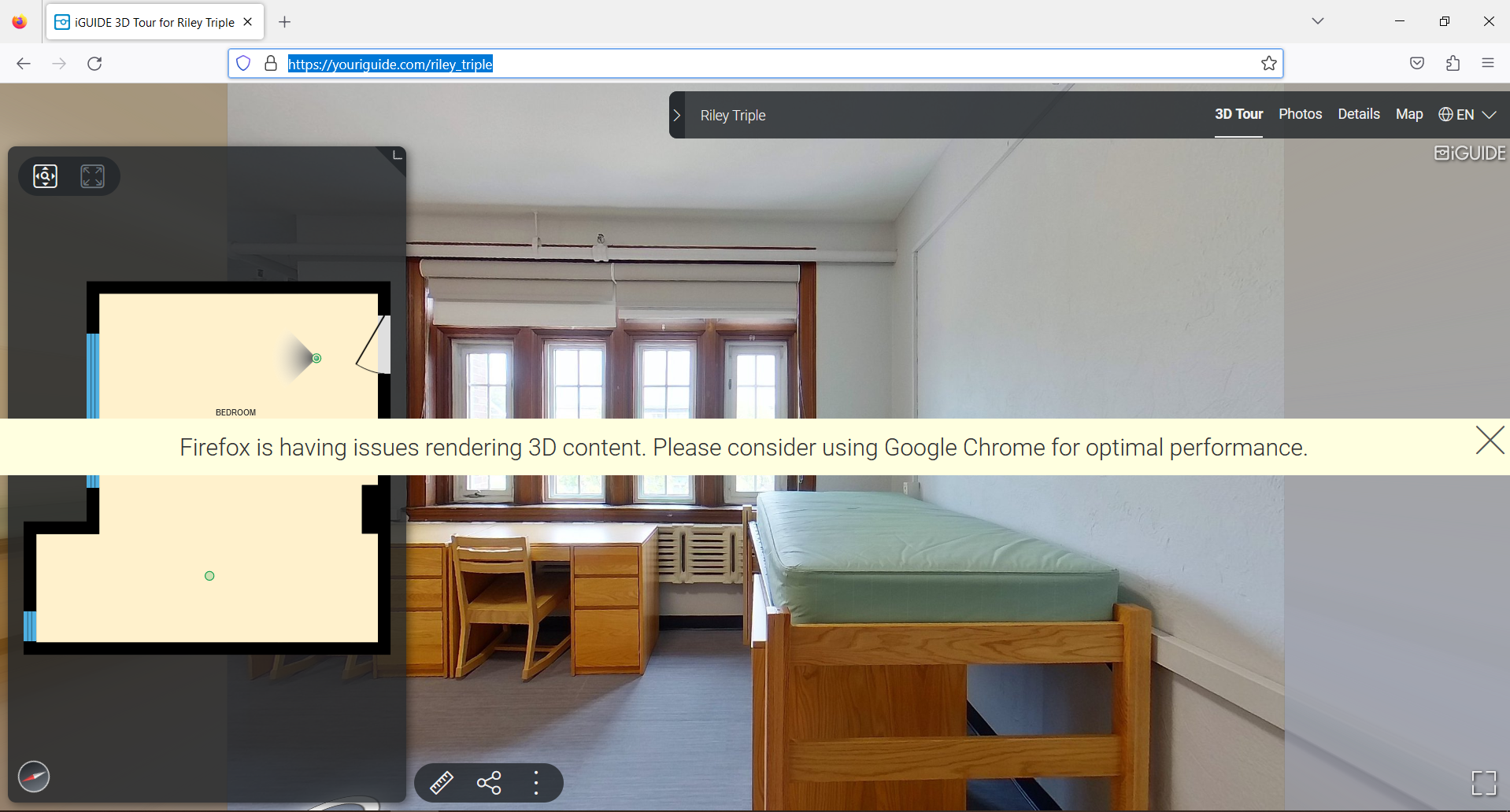Open a new browser tab
Viewport: 1510px width, 812px height.
tap(285, 22)
